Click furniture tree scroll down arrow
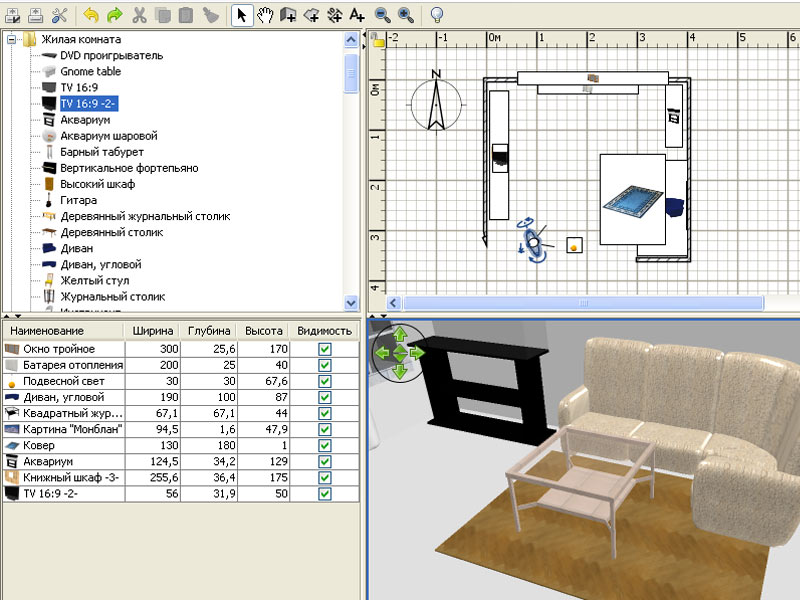800x600 pixels. tap(351, 303)
